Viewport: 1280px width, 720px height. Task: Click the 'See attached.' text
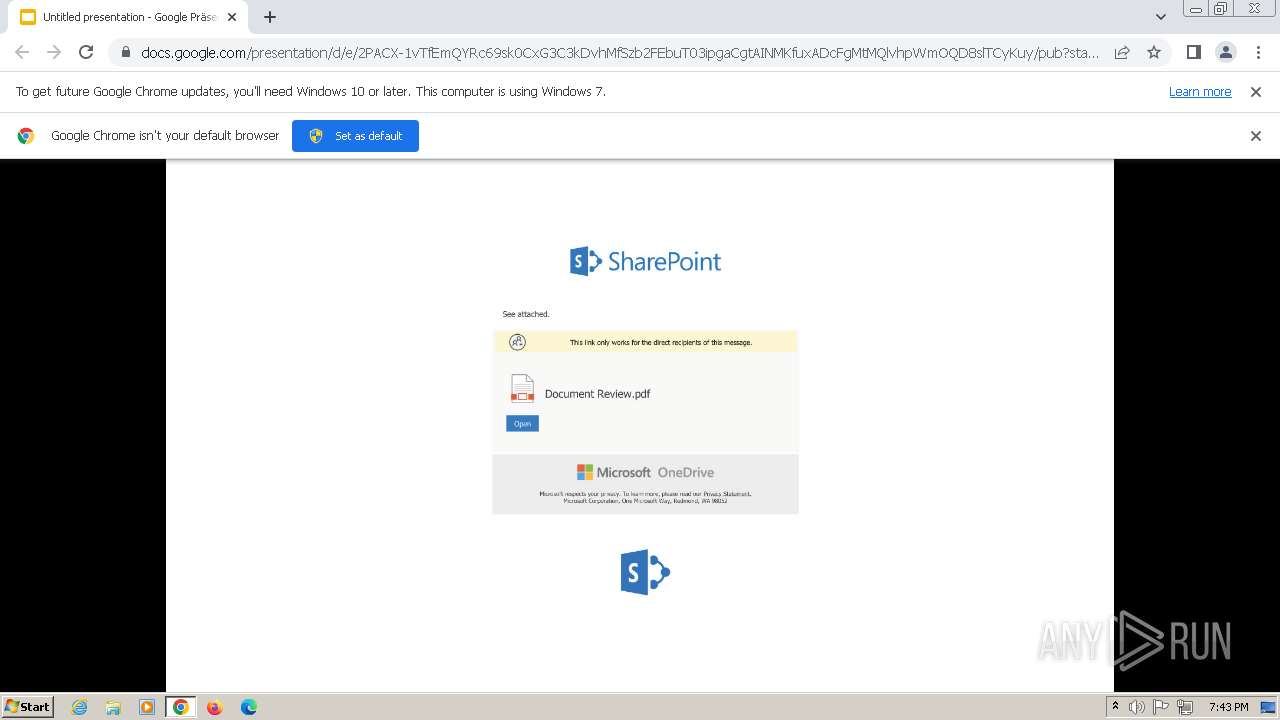[x=525, y=314]
